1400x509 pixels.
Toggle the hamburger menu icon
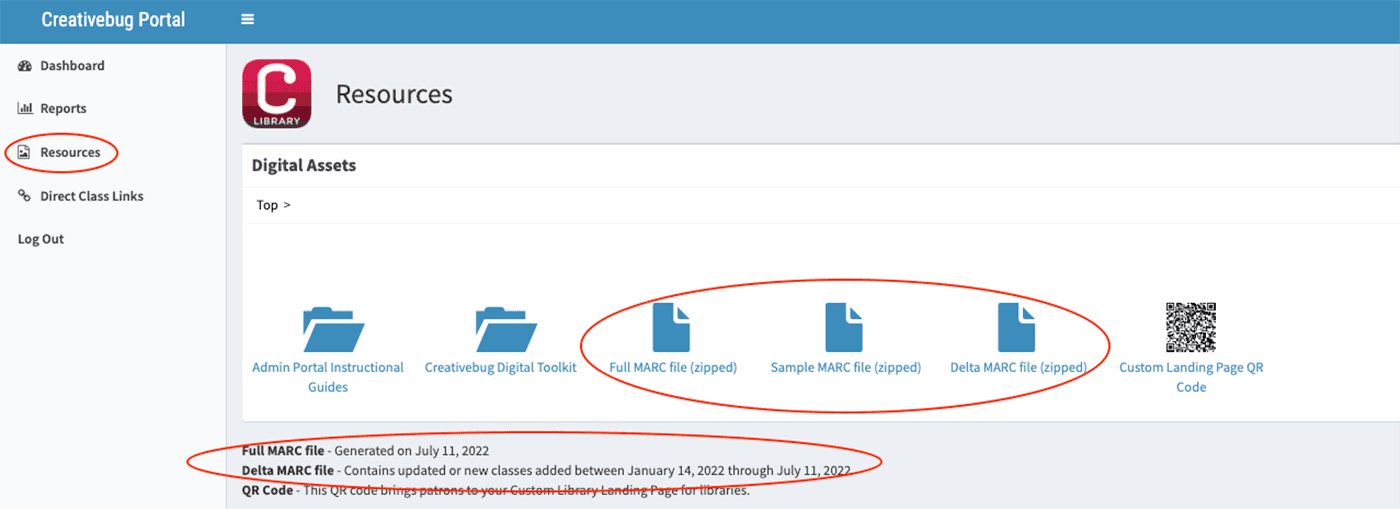247,20
